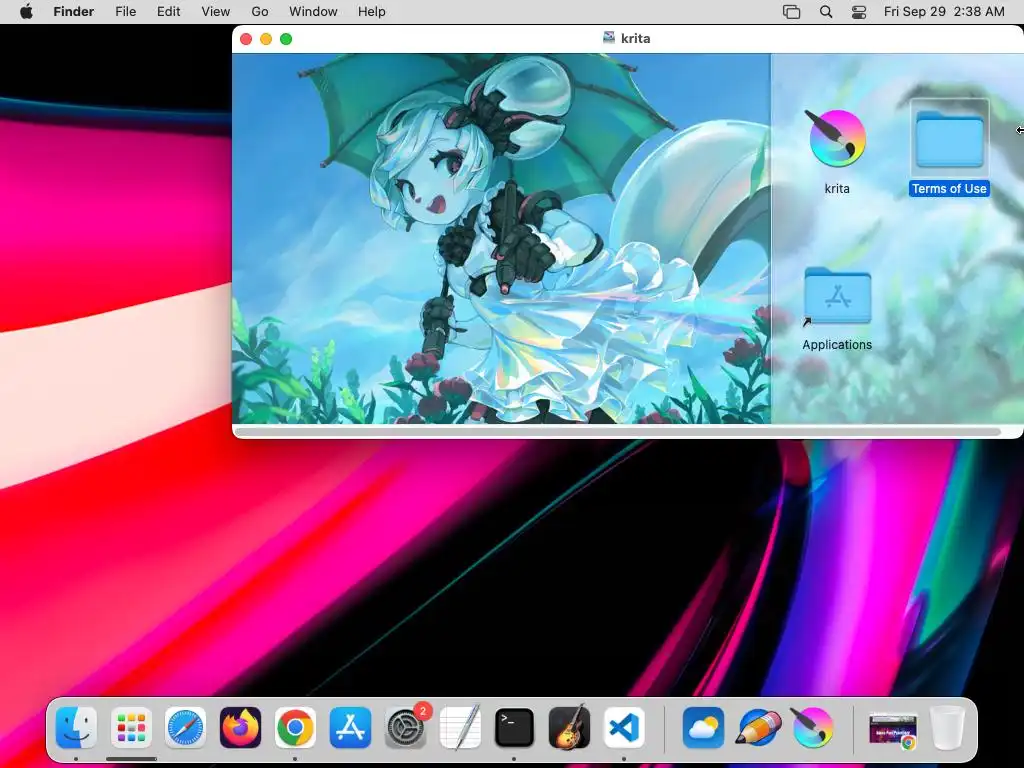Open Terminal from the Dock
The image size is (1024, 768).
tap(515, 727)
